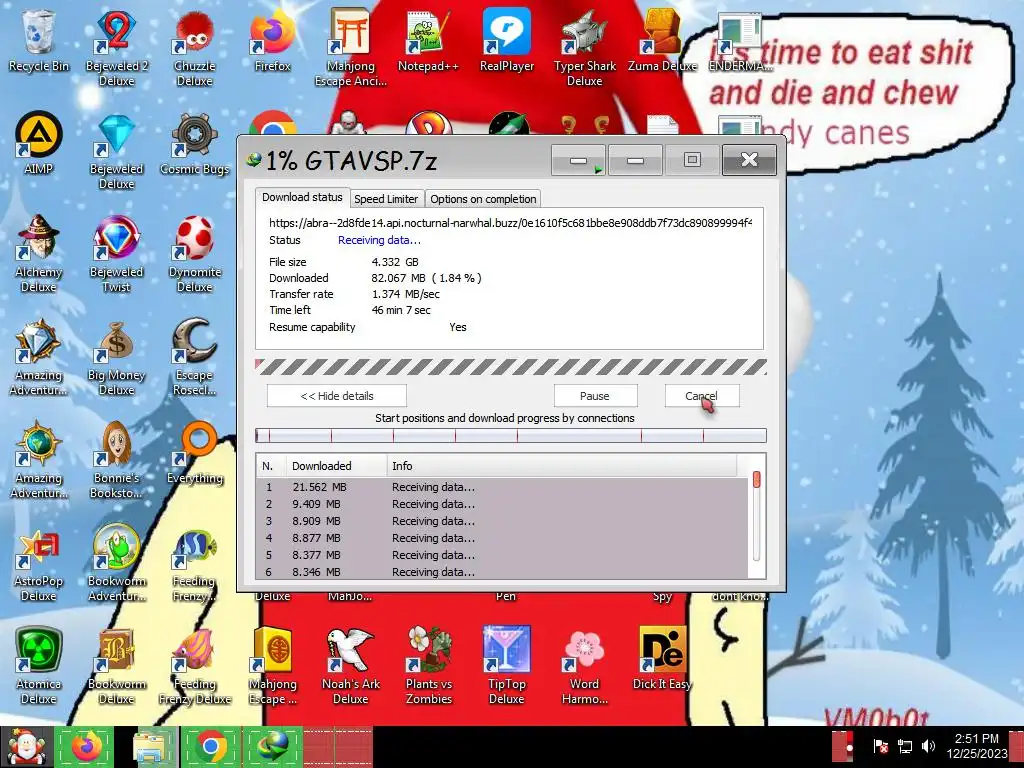Launch Bejeweled 2 Deluxe shortcut
Viewport: 1024px width, 768px height.
click(117, 47)
